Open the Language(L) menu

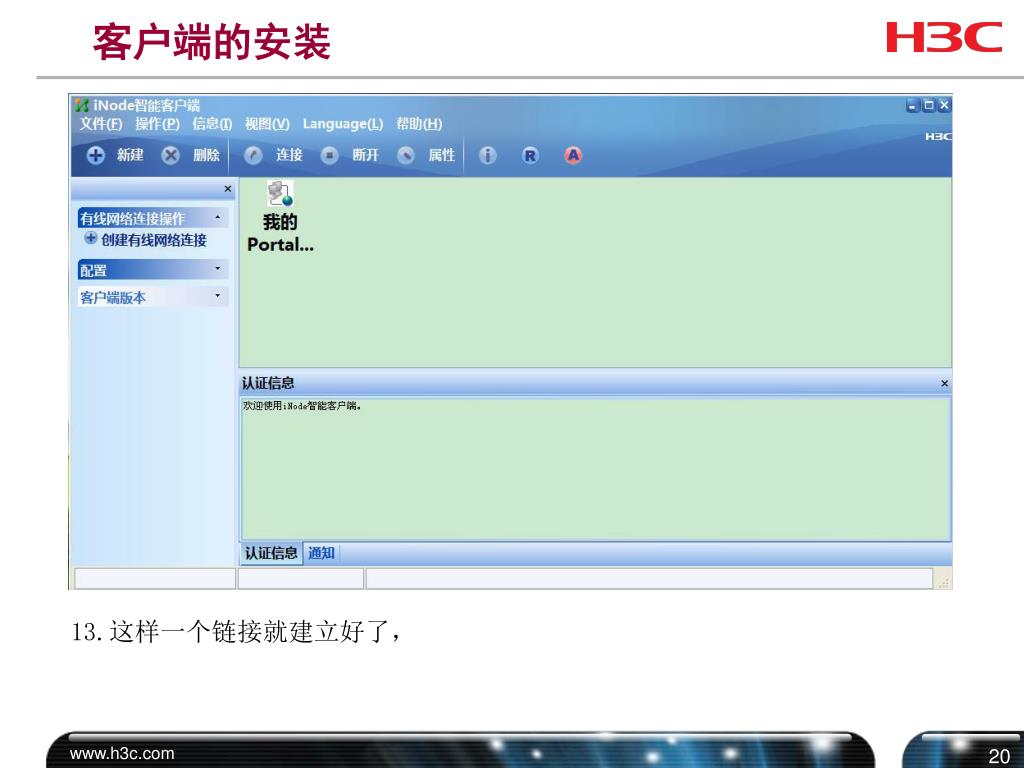[343, 123]
